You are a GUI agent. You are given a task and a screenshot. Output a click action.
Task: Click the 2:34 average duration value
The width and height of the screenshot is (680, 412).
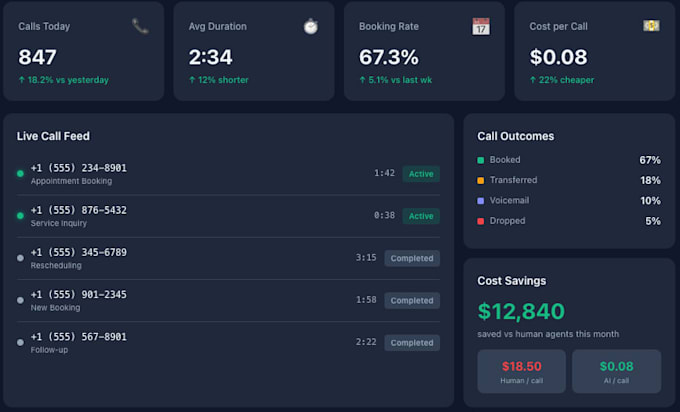click(211, 57)
